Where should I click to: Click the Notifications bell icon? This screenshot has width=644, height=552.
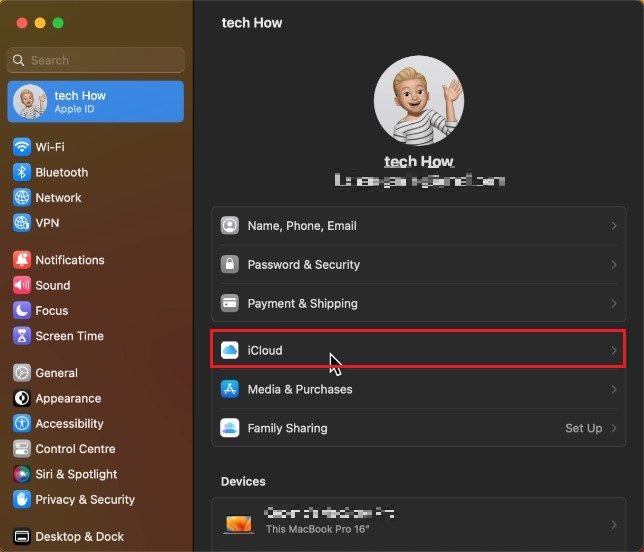coord(22,260)
